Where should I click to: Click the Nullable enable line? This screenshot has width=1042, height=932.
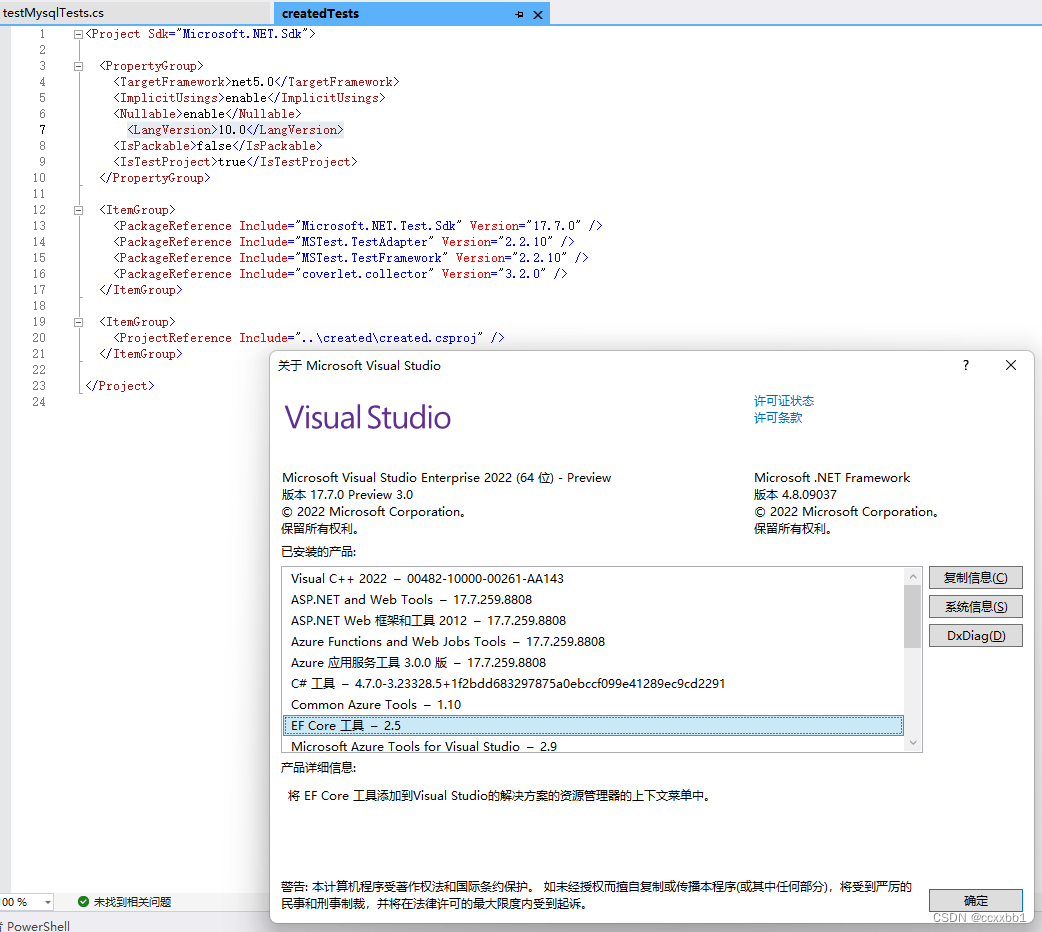click(x=207, y=114)
